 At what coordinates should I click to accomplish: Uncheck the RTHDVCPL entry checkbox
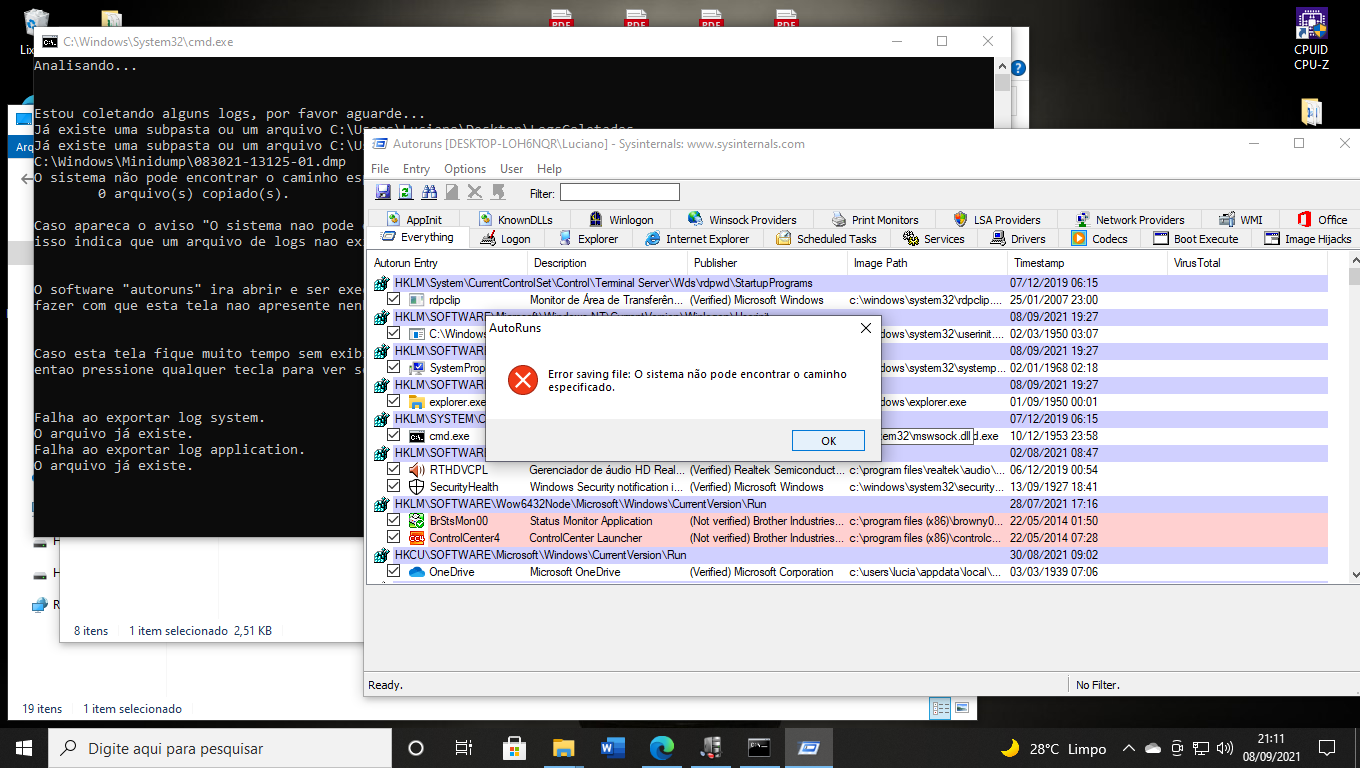(394, 470)
